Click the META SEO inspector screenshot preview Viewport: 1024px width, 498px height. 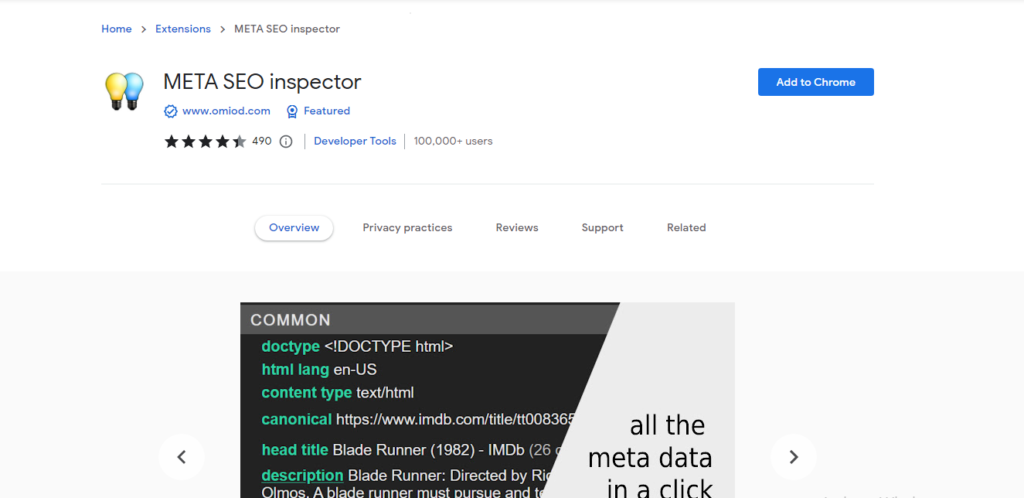[x=487, y=400]
